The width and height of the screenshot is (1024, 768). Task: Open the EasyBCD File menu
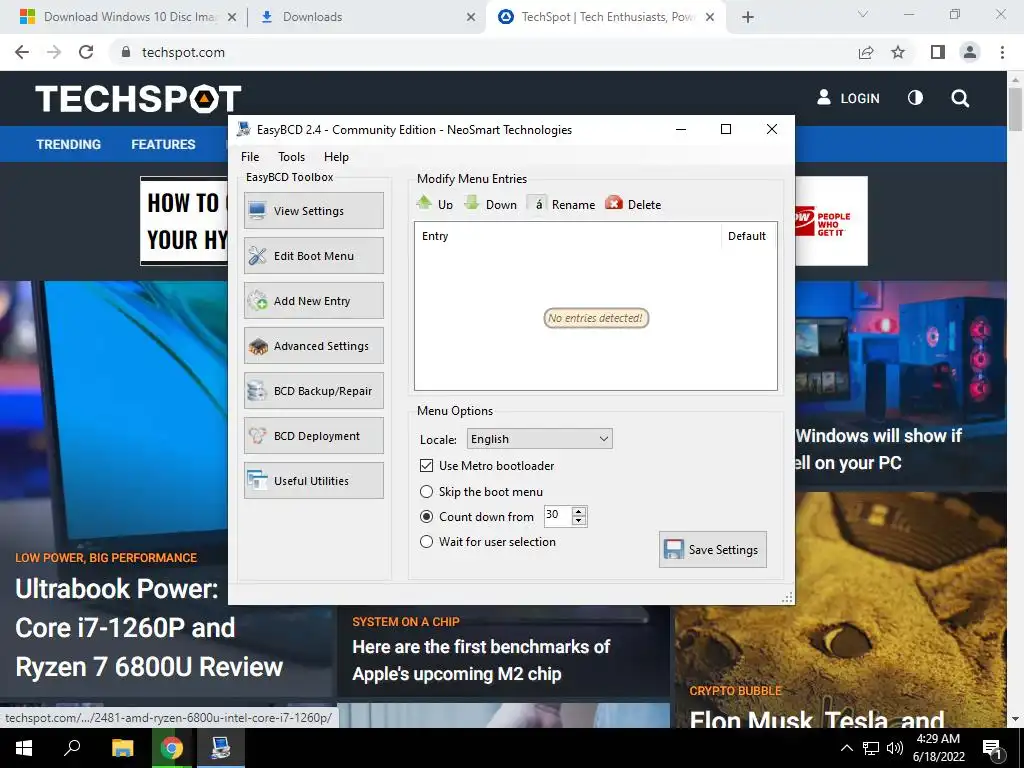point(250,157)
